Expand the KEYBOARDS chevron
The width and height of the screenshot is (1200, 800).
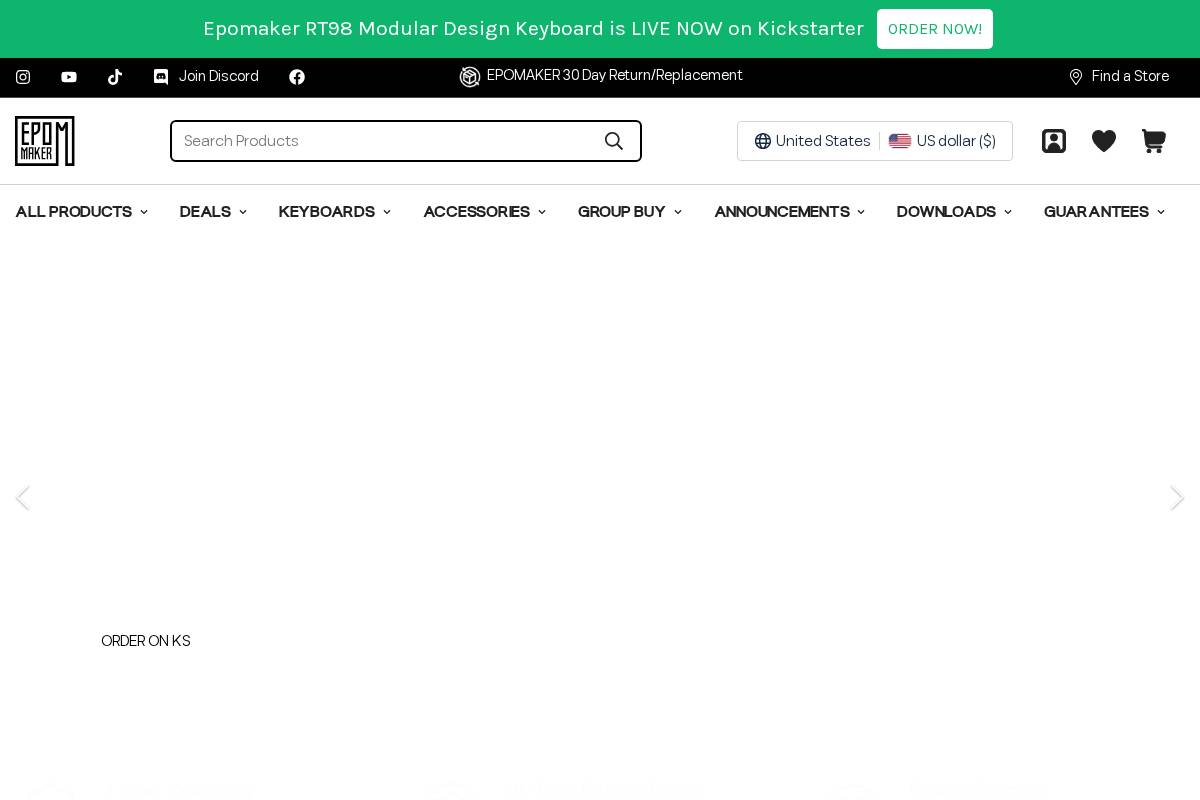click(x=387, y=212)
